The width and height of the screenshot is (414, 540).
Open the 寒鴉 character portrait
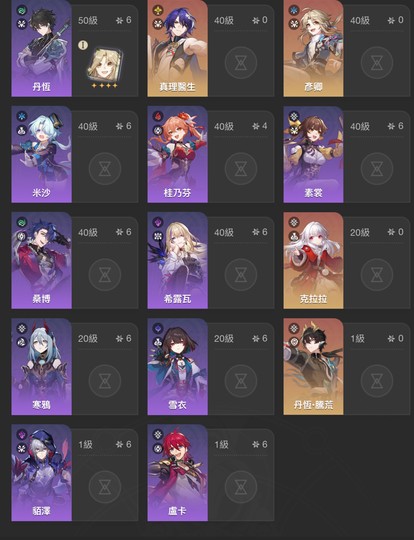[x=42, y=366]
